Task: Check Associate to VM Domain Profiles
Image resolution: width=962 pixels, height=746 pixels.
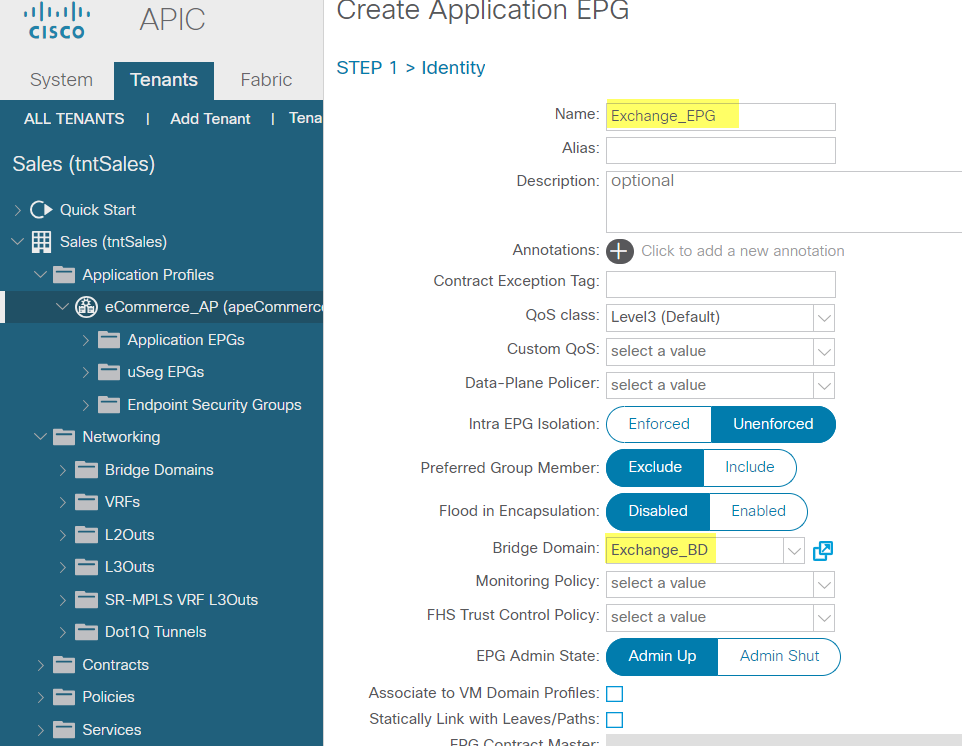Action: 614,694
